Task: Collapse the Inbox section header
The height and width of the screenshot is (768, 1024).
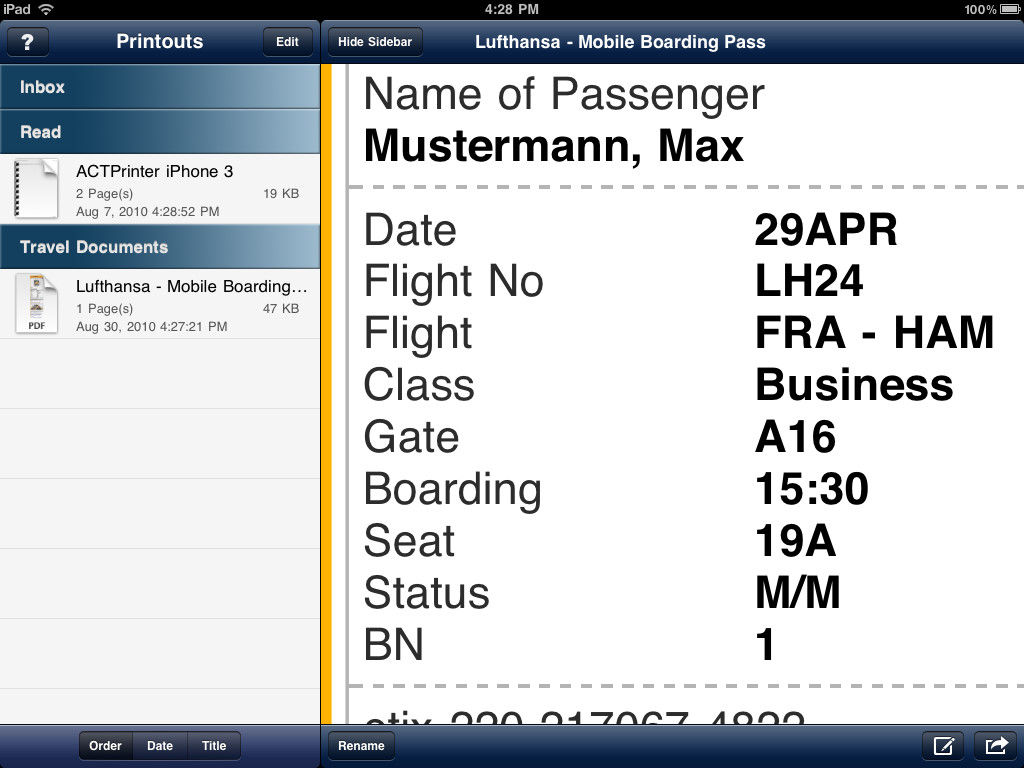Action: point(160,87)
